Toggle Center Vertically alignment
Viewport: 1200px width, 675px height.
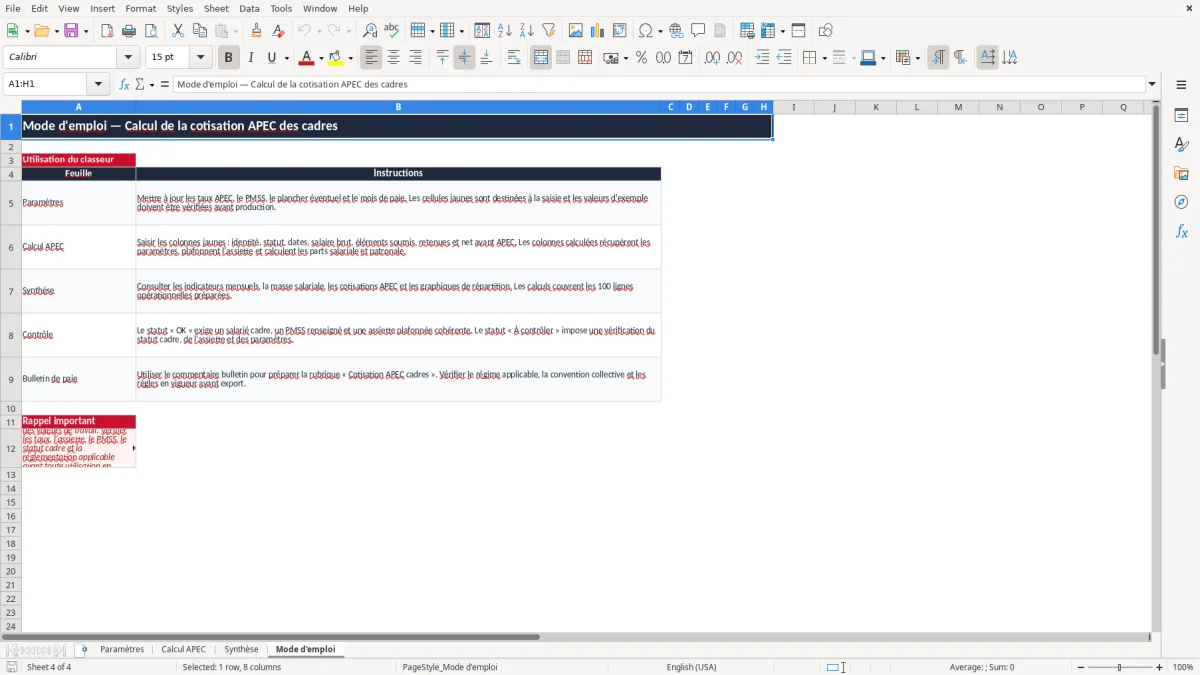coord(464,58)
